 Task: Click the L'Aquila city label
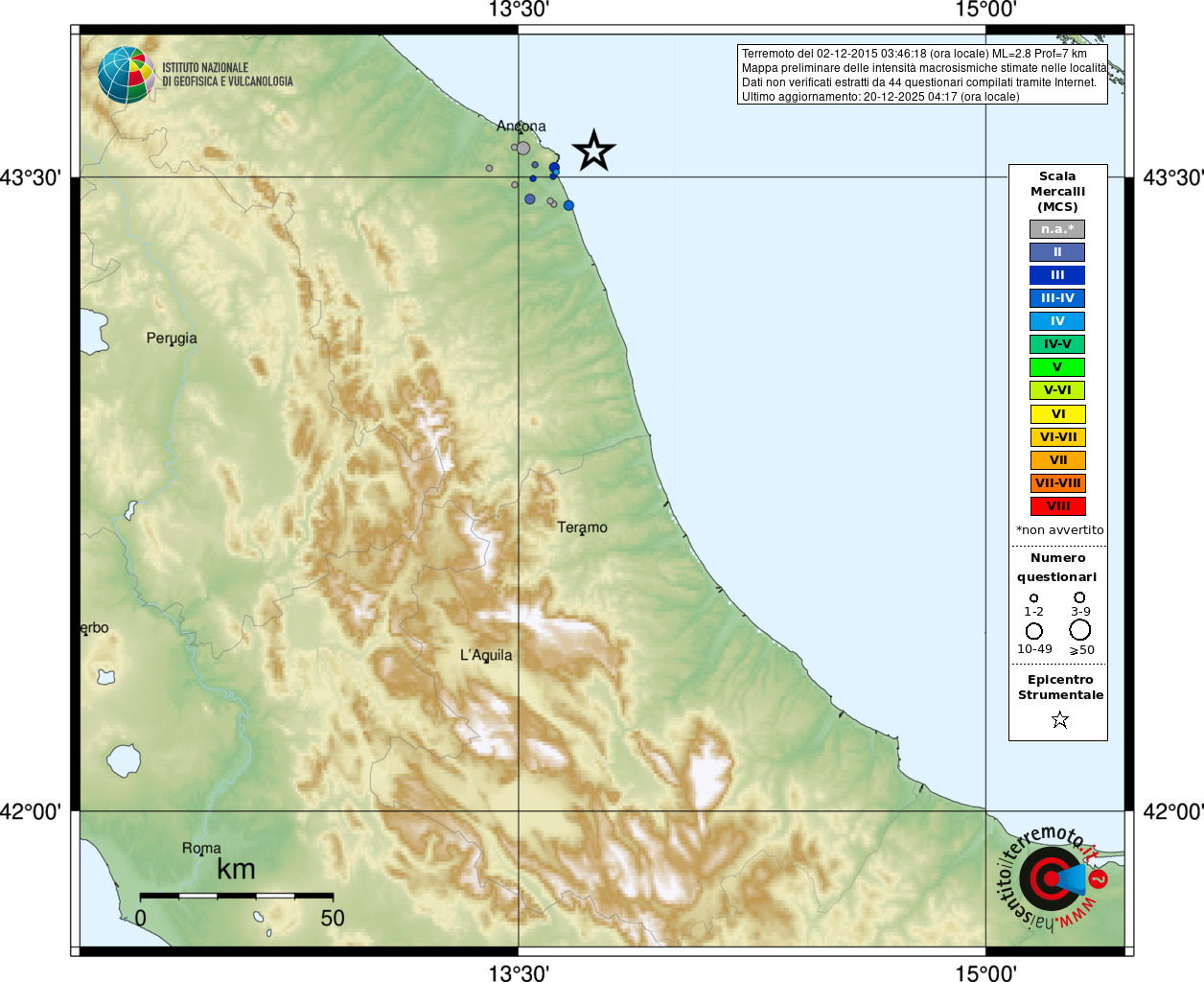(486, 655)
